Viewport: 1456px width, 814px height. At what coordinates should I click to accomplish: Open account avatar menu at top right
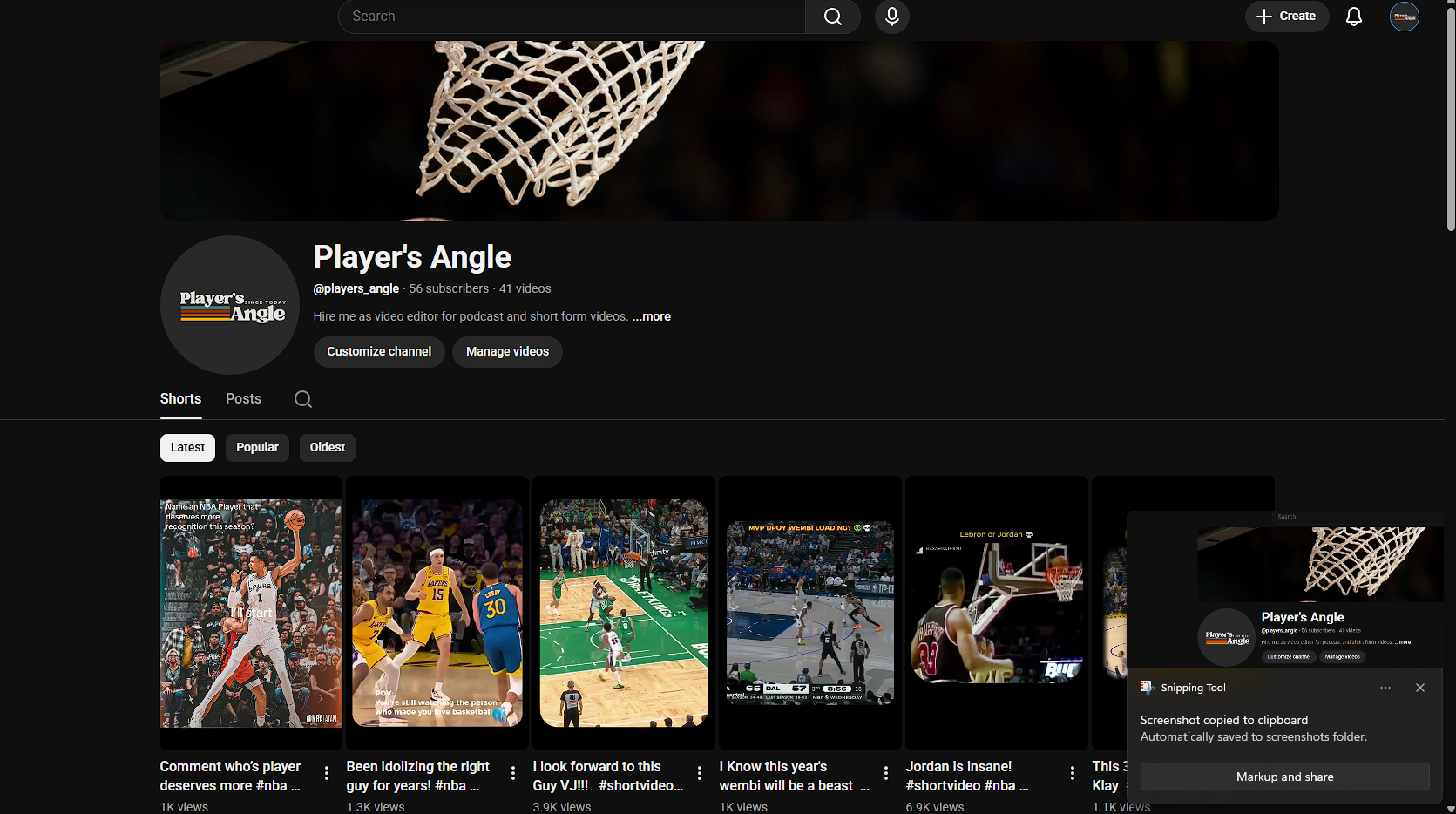1405,17
